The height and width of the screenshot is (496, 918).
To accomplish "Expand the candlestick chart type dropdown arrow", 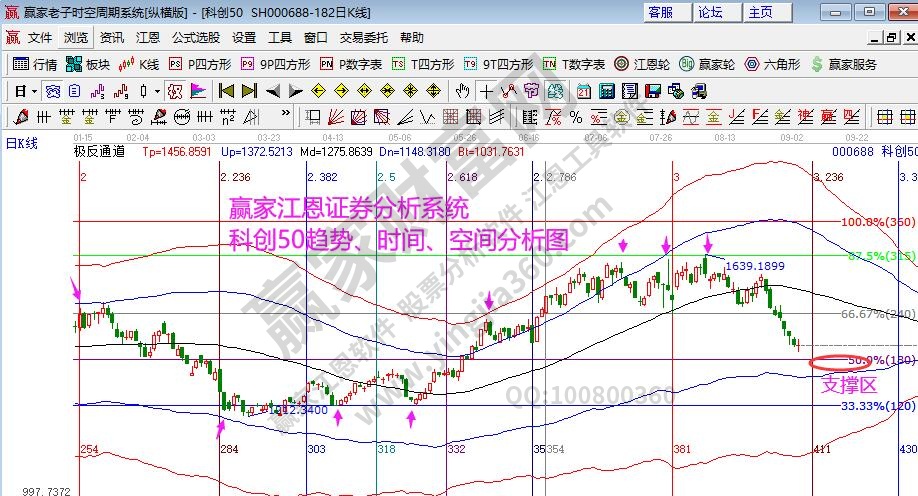I will click(x=157, y=91).
